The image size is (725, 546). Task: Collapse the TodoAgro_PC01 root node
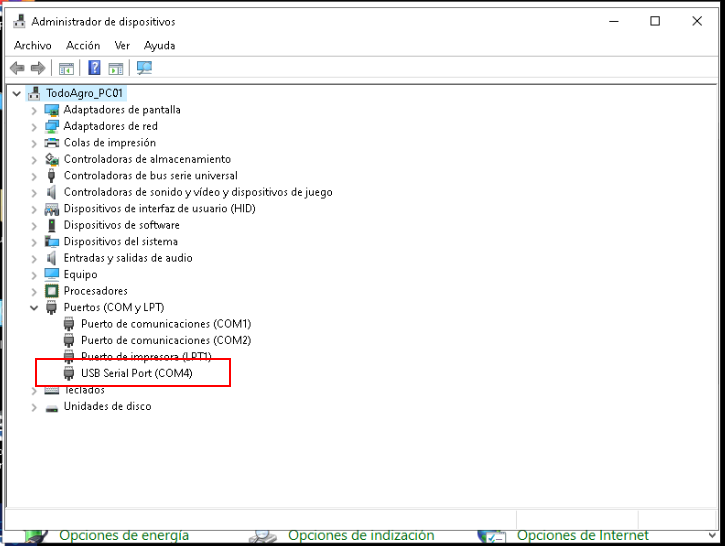17,94
